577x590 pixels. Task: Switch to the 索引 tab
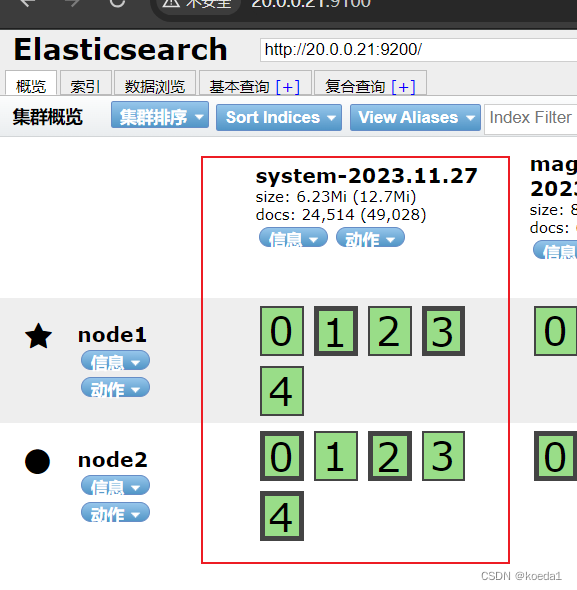point(85,84)
